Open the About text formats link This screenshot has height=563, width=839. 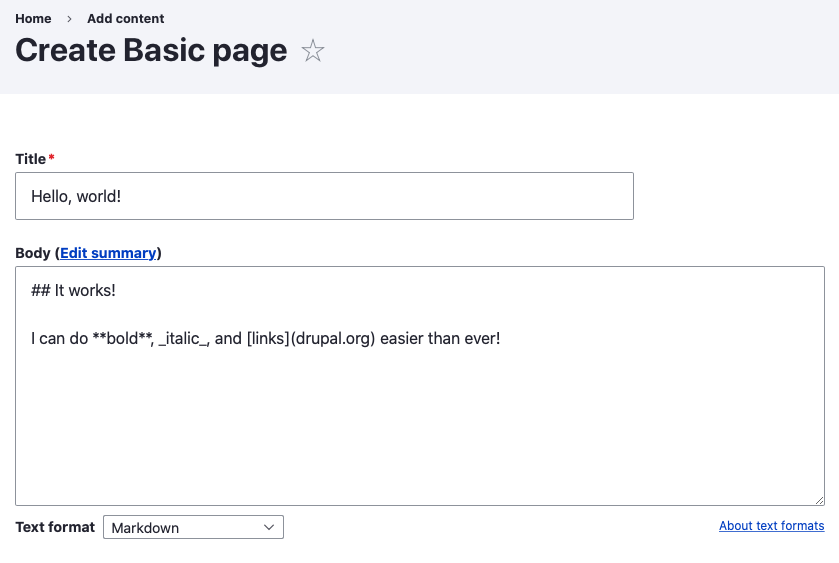click(772, 526)
